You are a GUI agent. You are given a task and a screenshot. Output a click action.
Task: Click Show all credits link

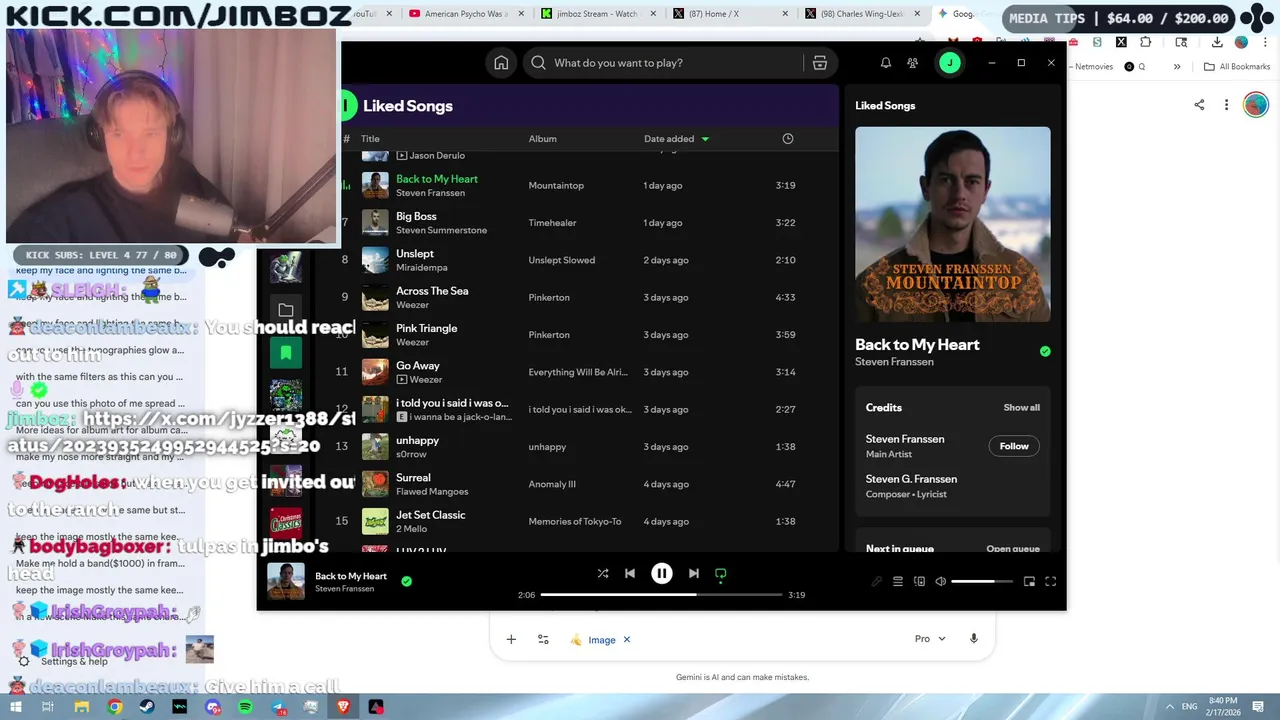pos(1021,408)
